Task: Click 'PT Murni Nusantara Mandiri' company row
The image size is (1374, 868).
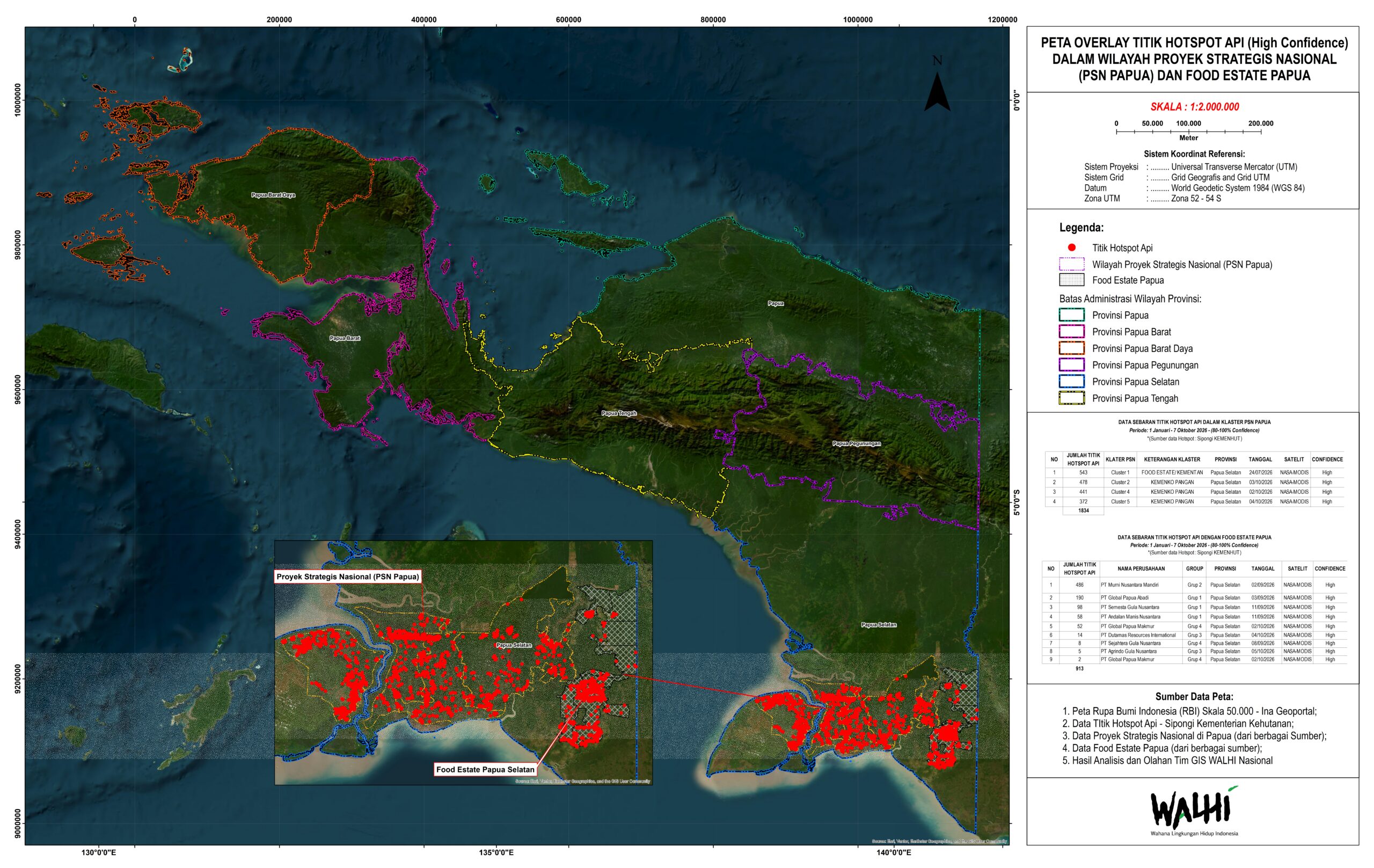Action: 1129,585
